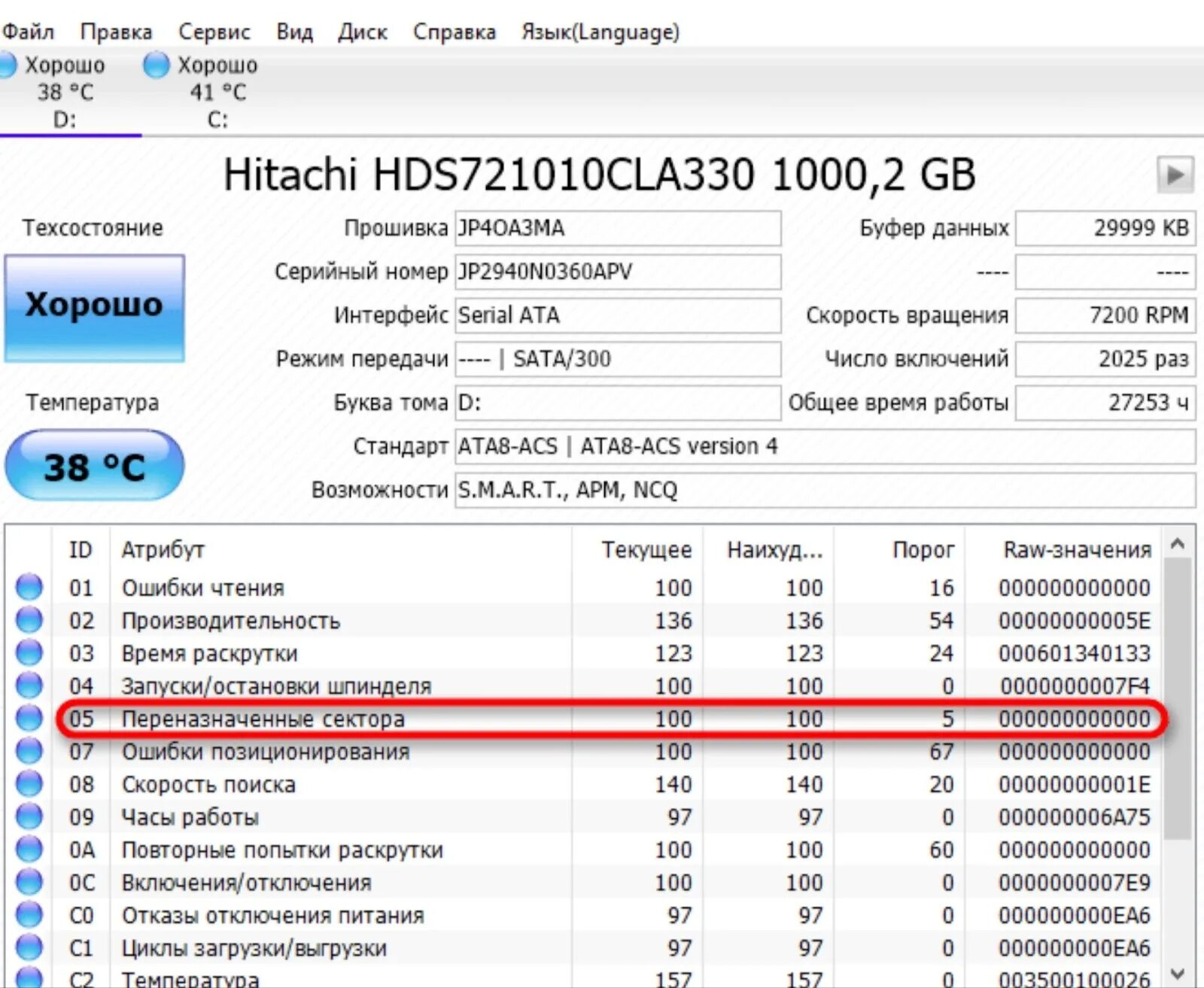The image size is (1204, 988).
Task: Click the Прошивка firmware field JP4OA3MA
Action: (618, 228)
